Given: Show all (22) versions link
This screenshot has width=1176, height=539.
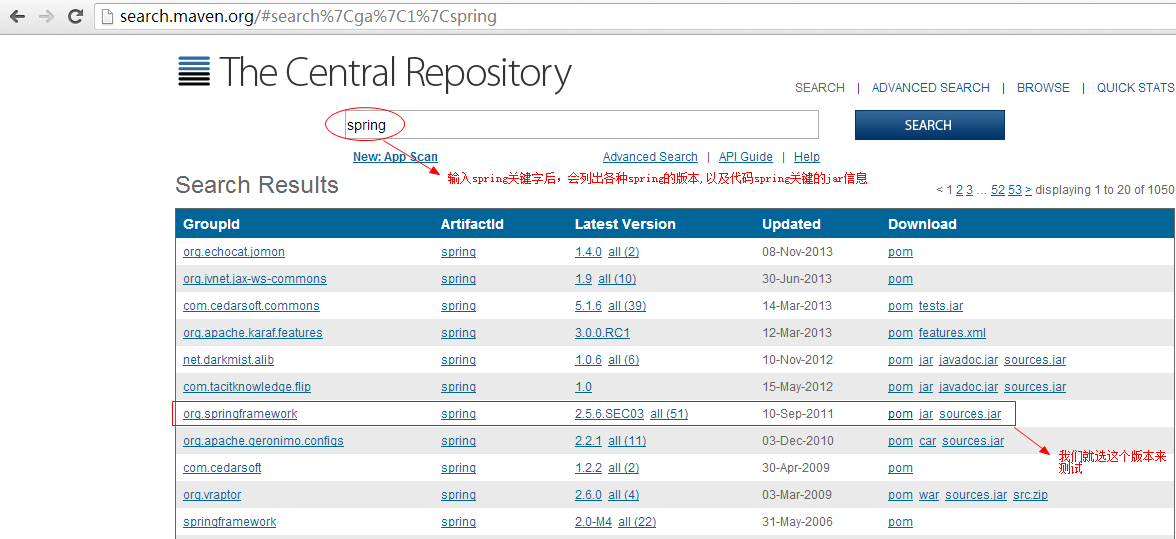Looking at the screenshot, I should 638,522.
